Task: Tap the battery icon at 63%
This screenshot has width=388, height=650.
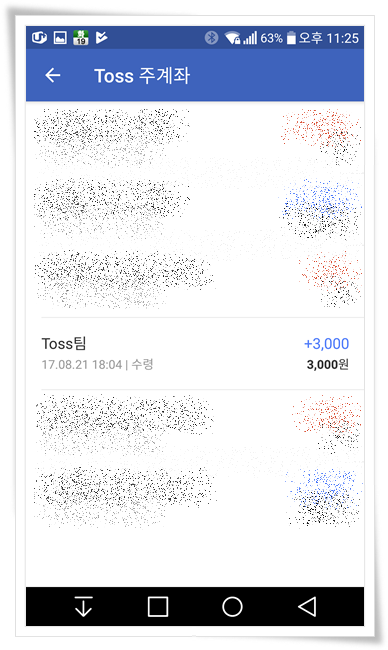Action: coord(291,38)
